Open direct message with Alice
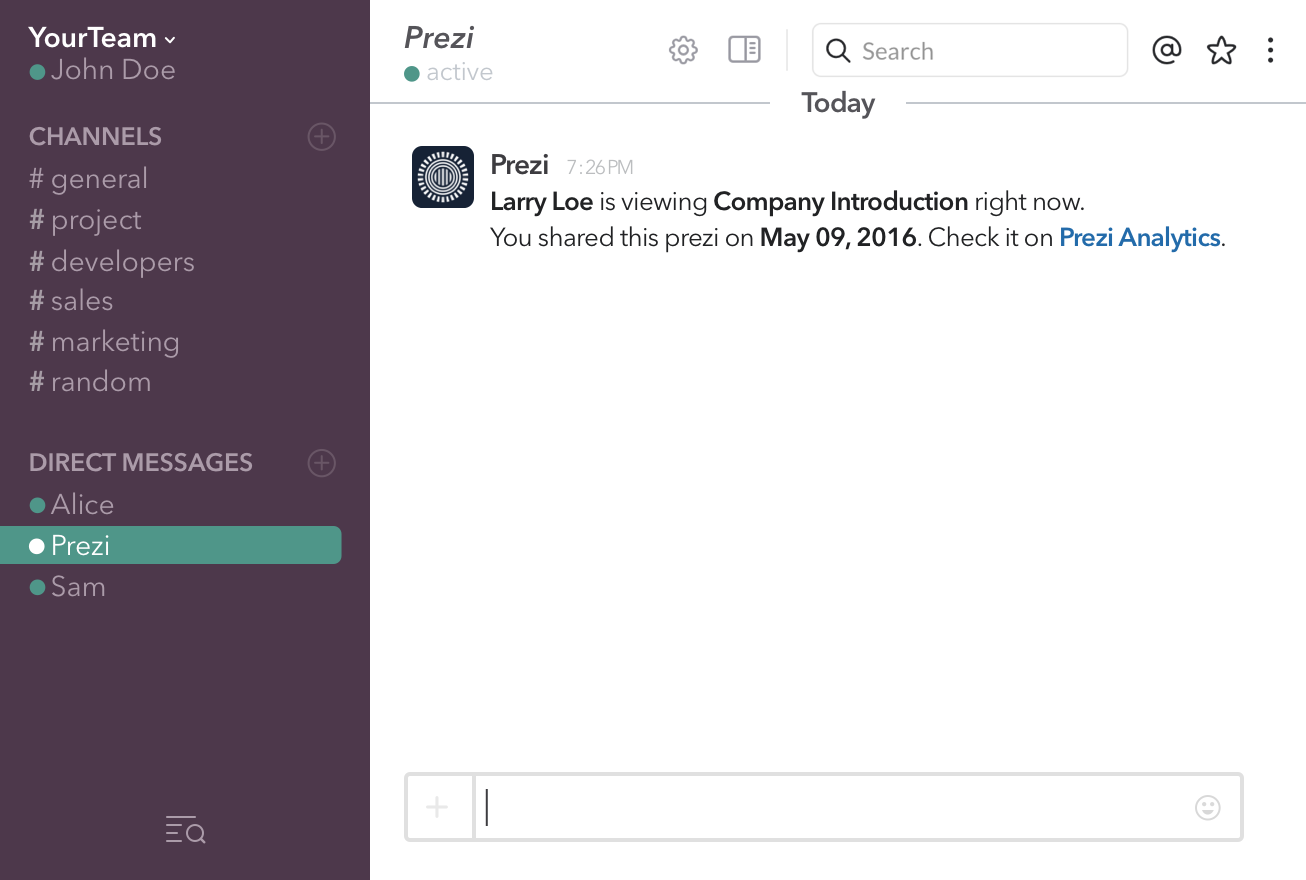 81,505
